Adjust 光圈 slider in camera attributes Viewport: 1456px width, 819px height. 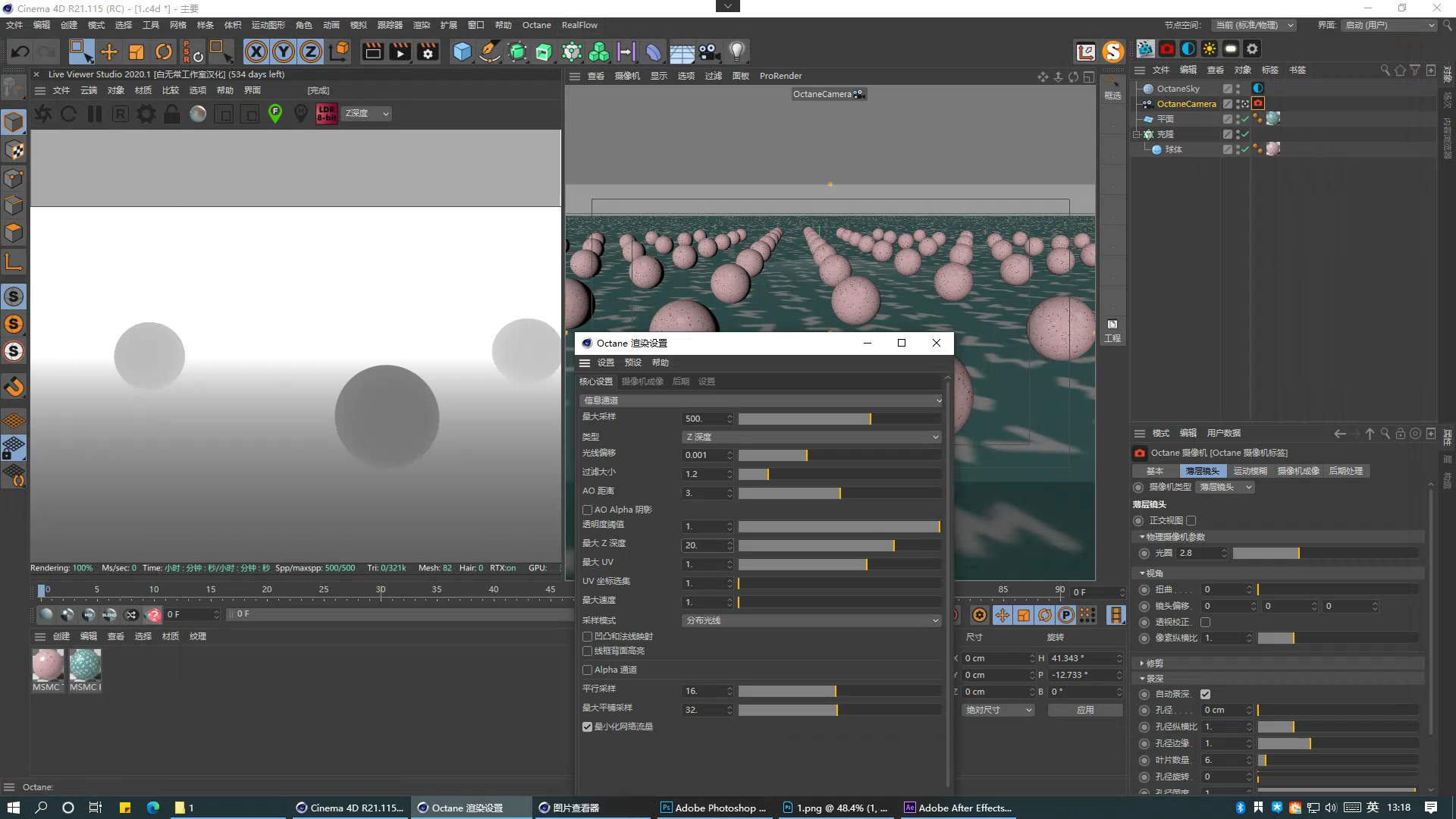pyautogui.click(x=1325, y=553)
